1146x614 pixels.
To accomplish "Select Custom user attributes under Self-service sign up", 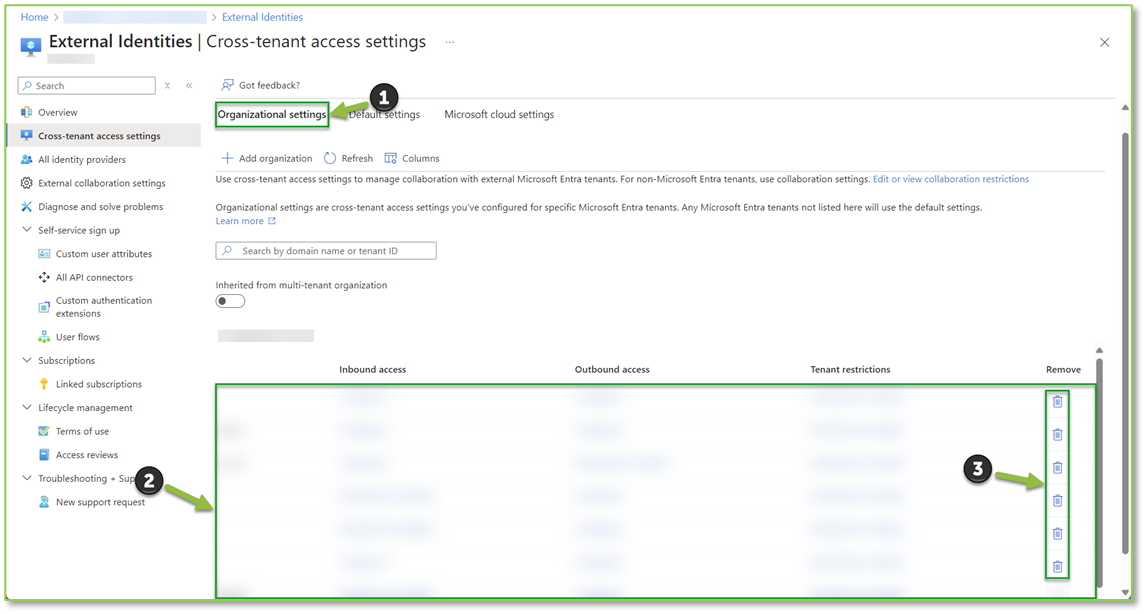I will [x=100, y=253].
